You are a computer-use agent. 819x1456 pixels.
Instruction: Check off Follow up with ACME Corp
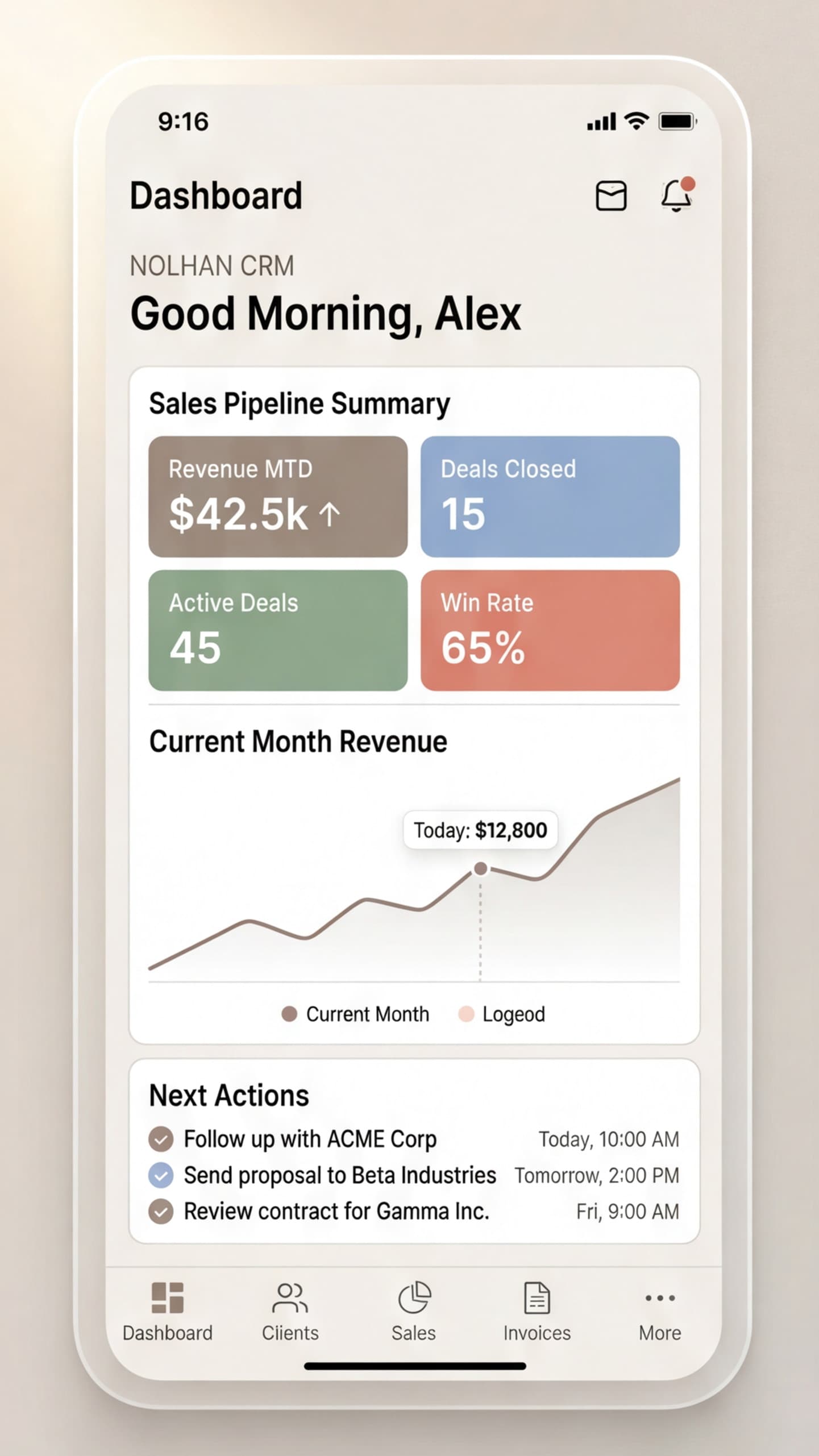click(161, 1139)
